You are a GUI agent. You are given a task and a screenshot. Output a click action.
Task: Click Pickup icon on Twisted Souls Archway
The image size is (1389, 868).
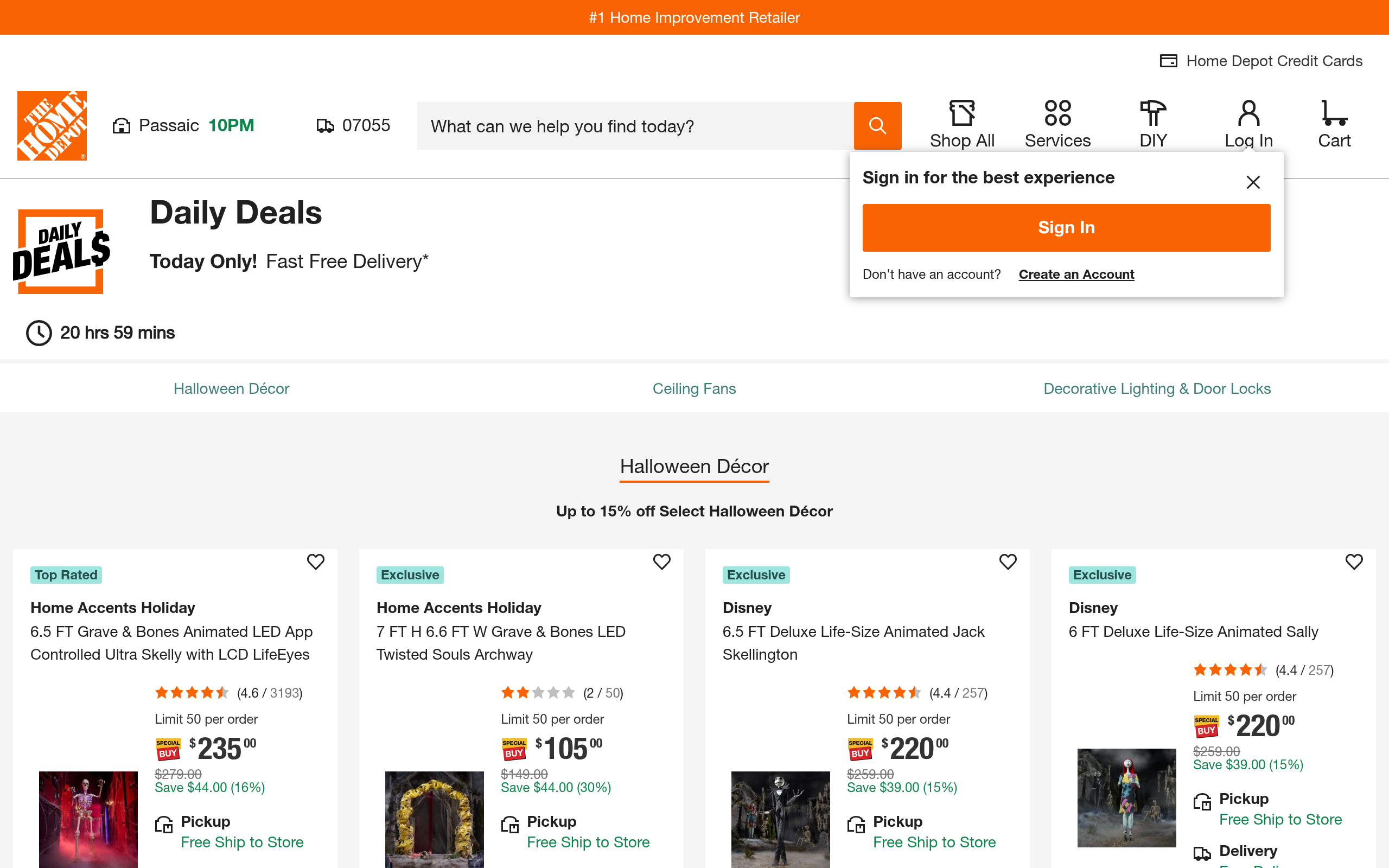pos(509,825)
